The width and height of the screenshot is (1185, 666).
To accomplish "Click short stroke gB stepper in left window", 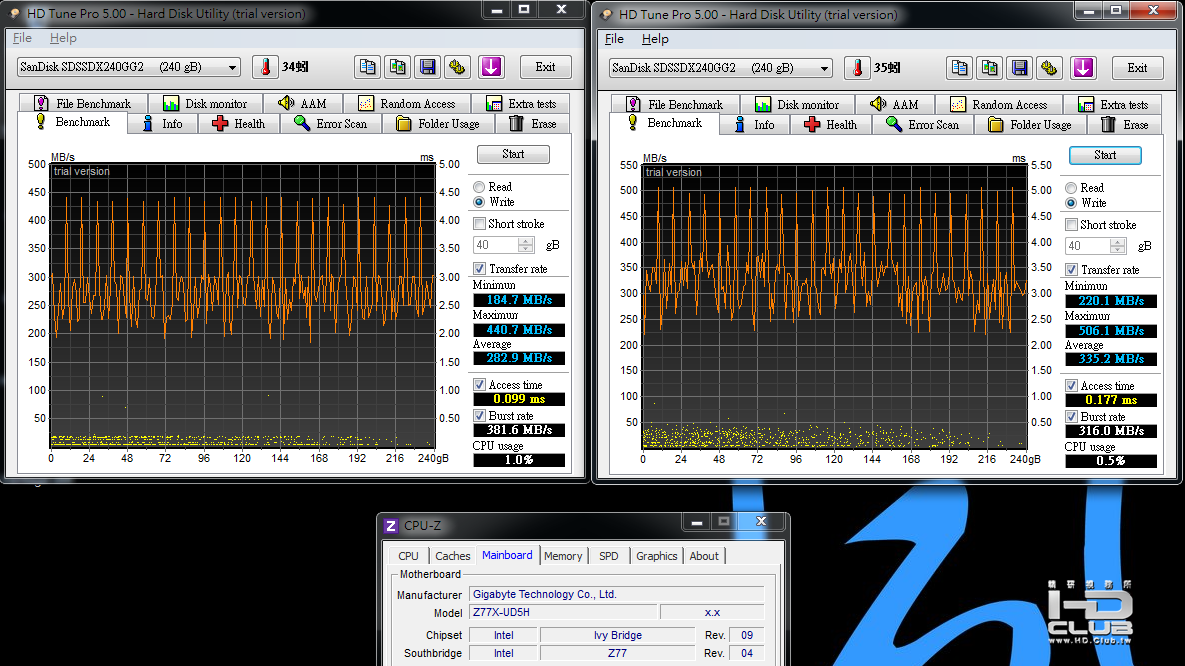I will point(525,245).
